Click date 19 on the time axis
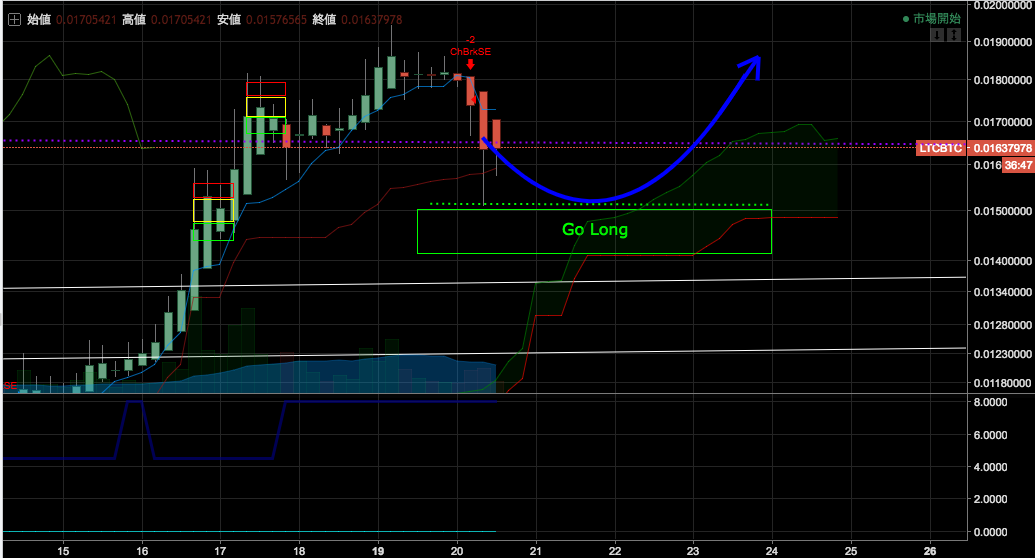The height and width of the screenshot is (558, 1035). (x=378, y=551)
